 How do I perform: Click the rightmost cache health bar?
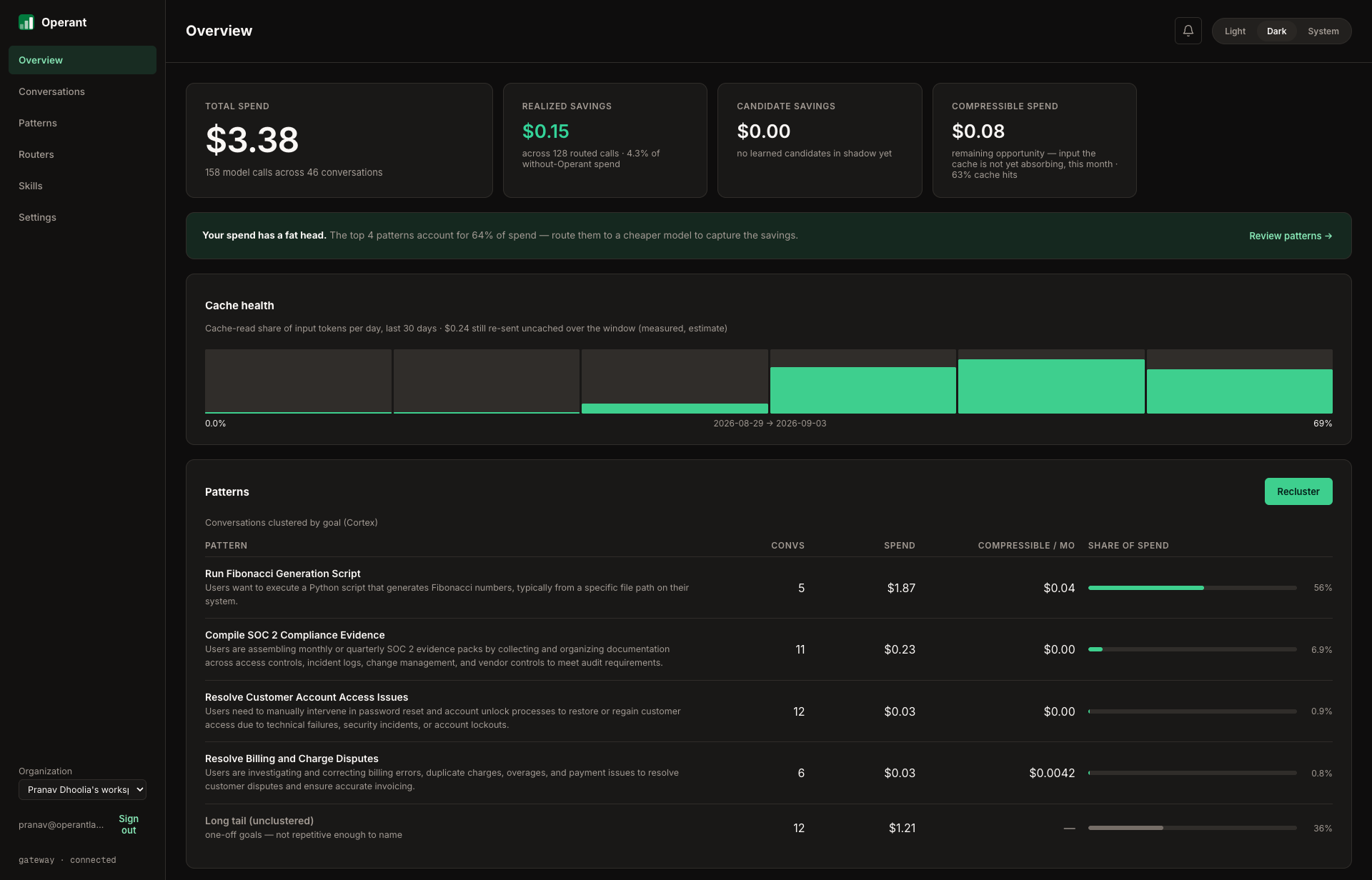[x=1240, y=391]
